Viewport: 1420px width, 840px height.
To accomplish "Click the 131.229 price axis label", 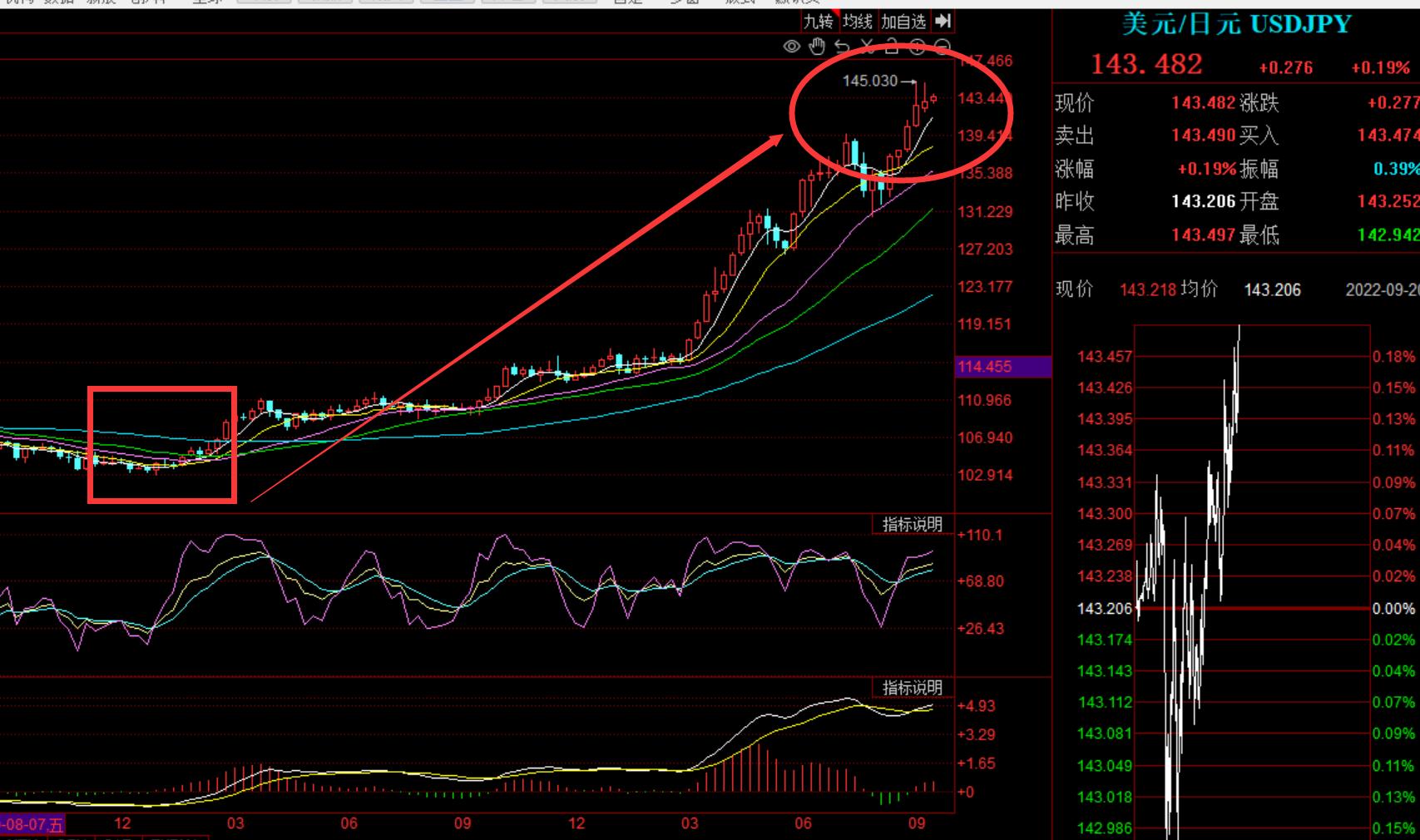I will 985,211.
